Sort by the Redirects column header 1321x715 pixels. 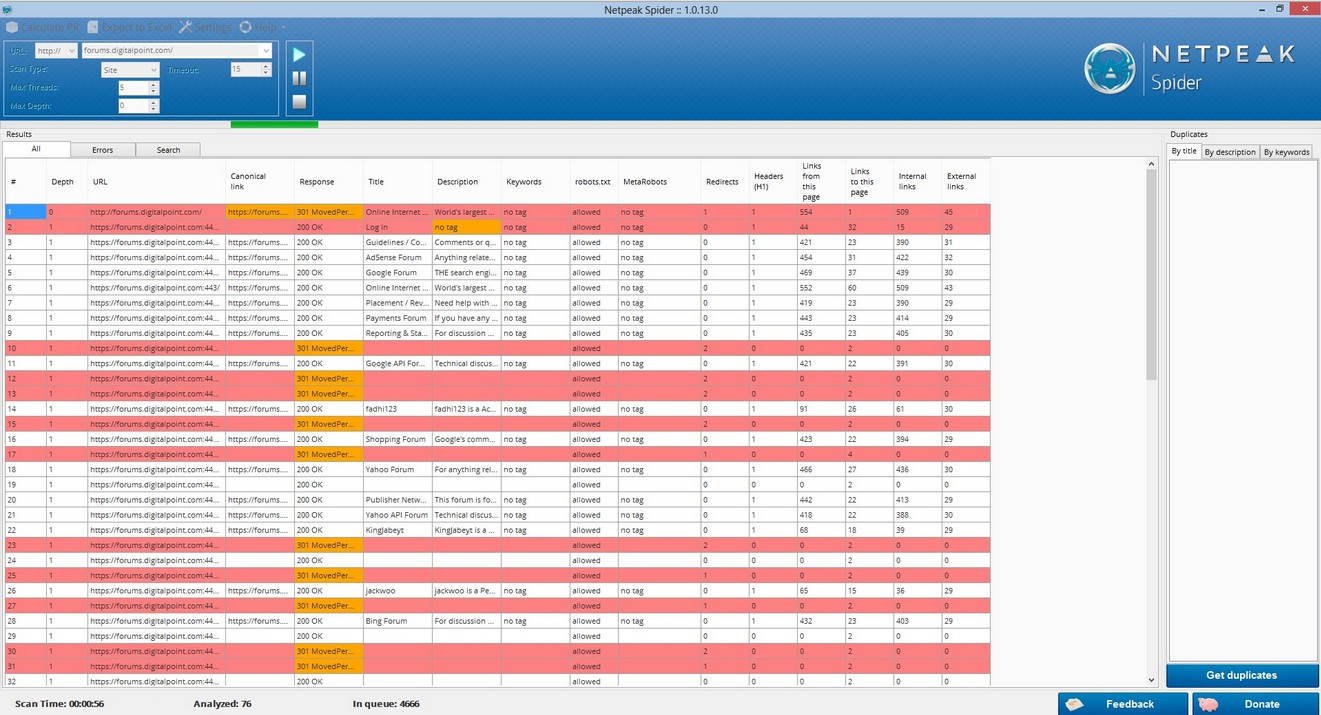click(x=724, y=182)
